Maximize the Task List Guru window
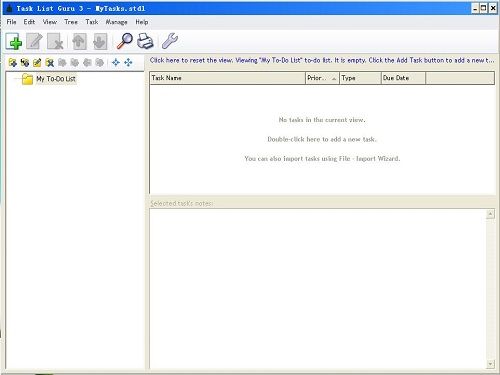 pos(484,8)
